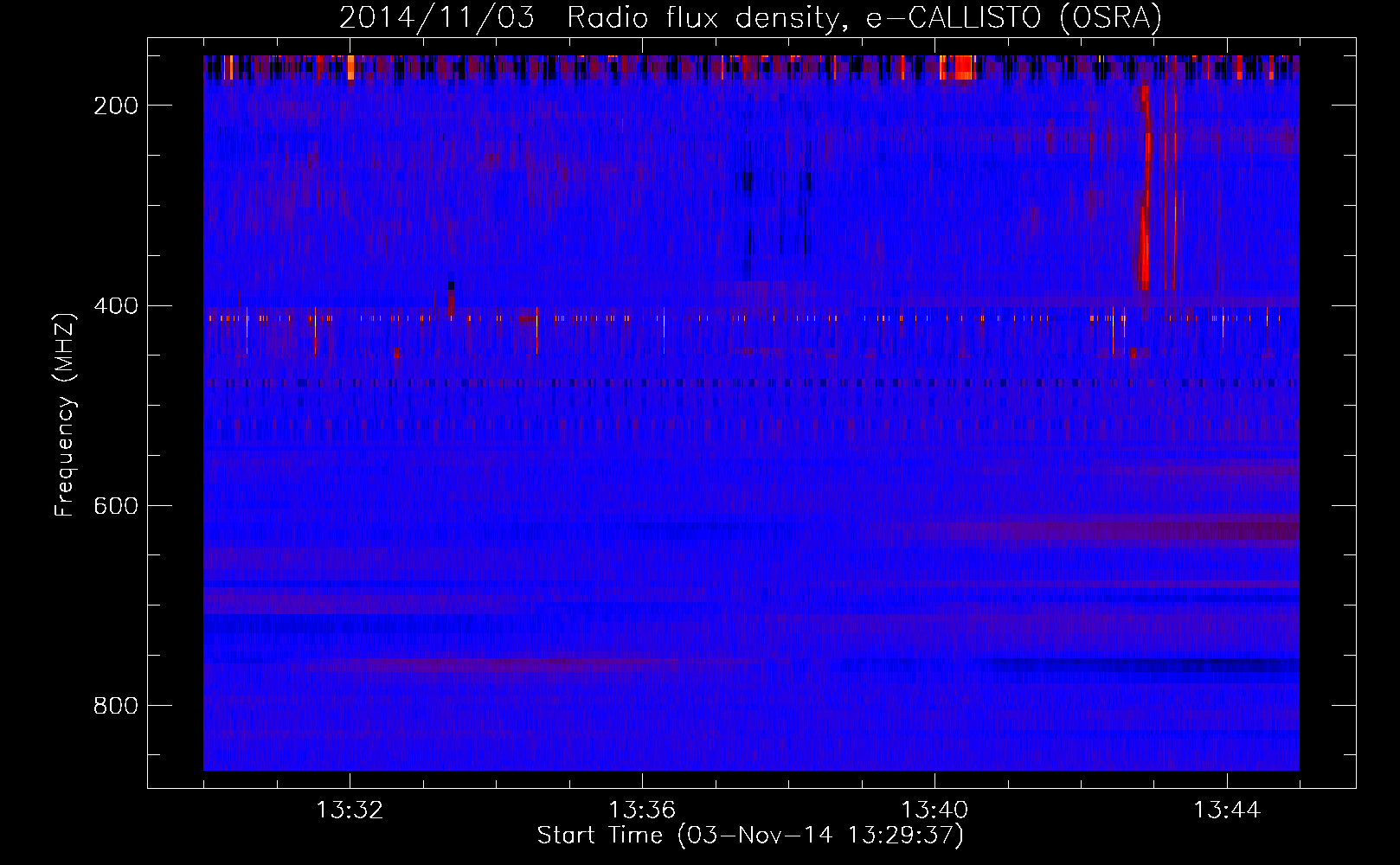Click the 200 frequency tick label
This screenshot has height=865, width=1400.
tap(116, 106)
